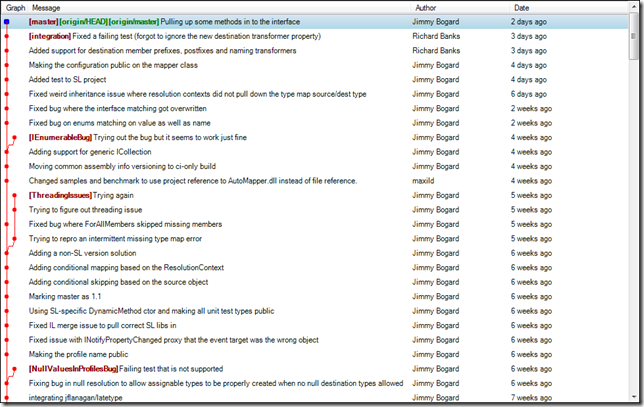Click the Graph column header
644x407 pixels.
tap(15, 8)
